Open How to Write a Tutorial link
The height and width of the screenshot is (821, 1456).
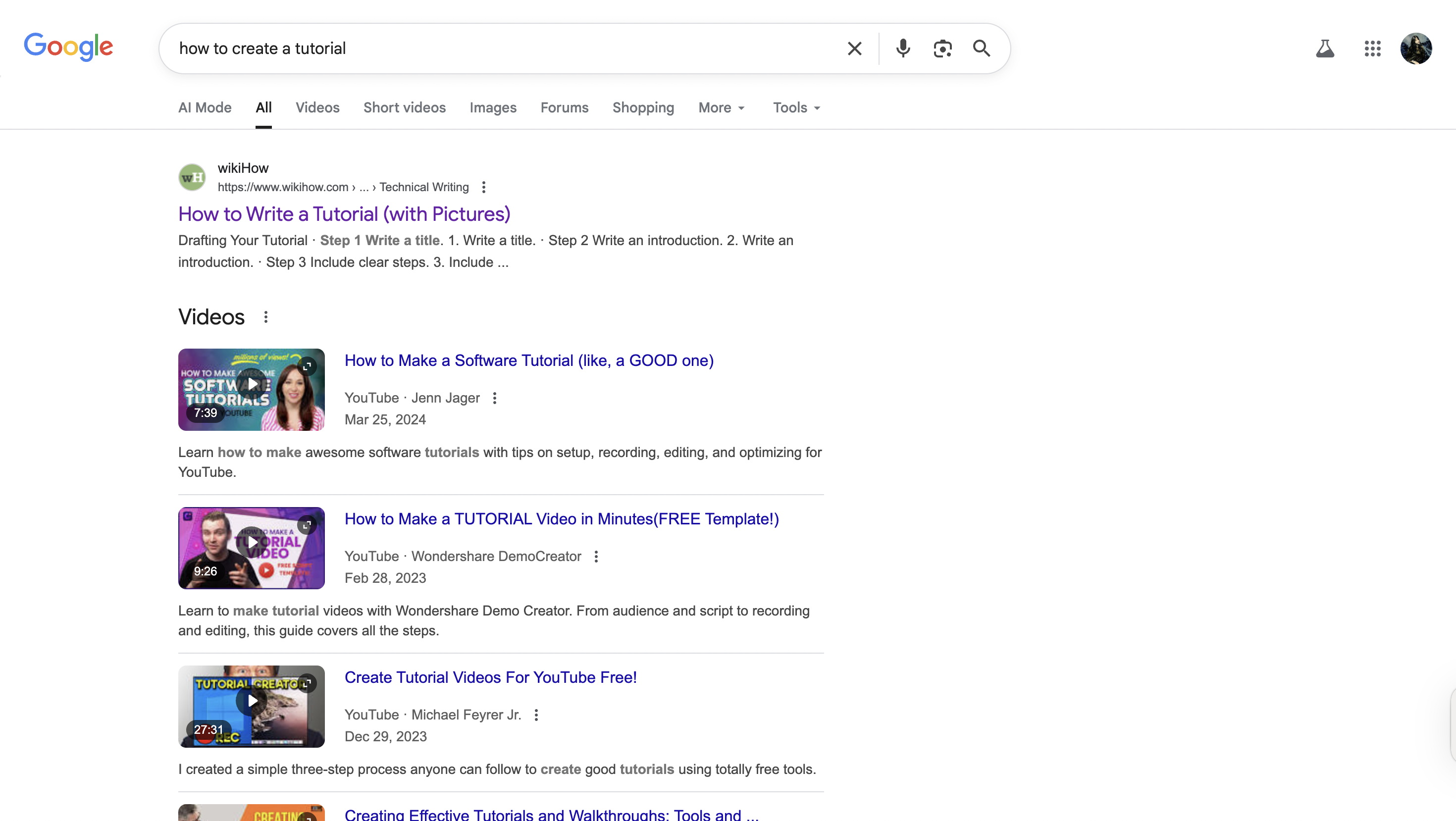coord(344,214)
